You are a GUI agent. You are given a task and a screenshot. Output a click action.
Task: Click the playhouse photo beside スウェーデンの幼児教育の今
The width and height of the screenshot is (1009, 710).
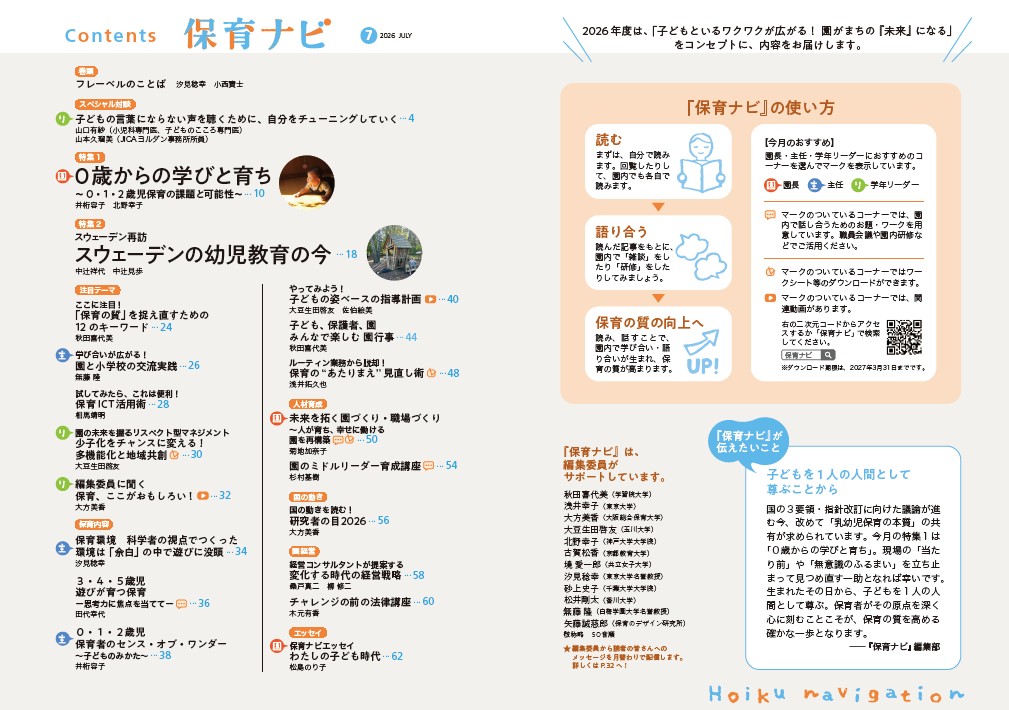pos(394,253)
